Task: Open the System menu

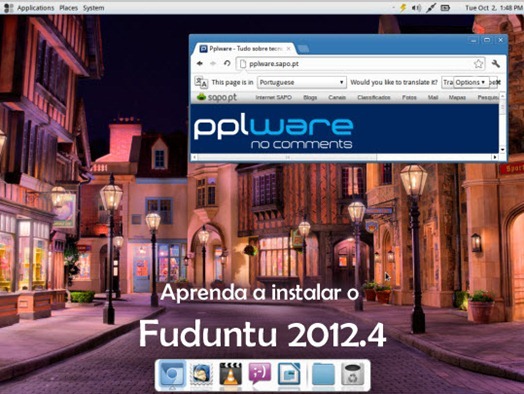Action: [94, 8]
